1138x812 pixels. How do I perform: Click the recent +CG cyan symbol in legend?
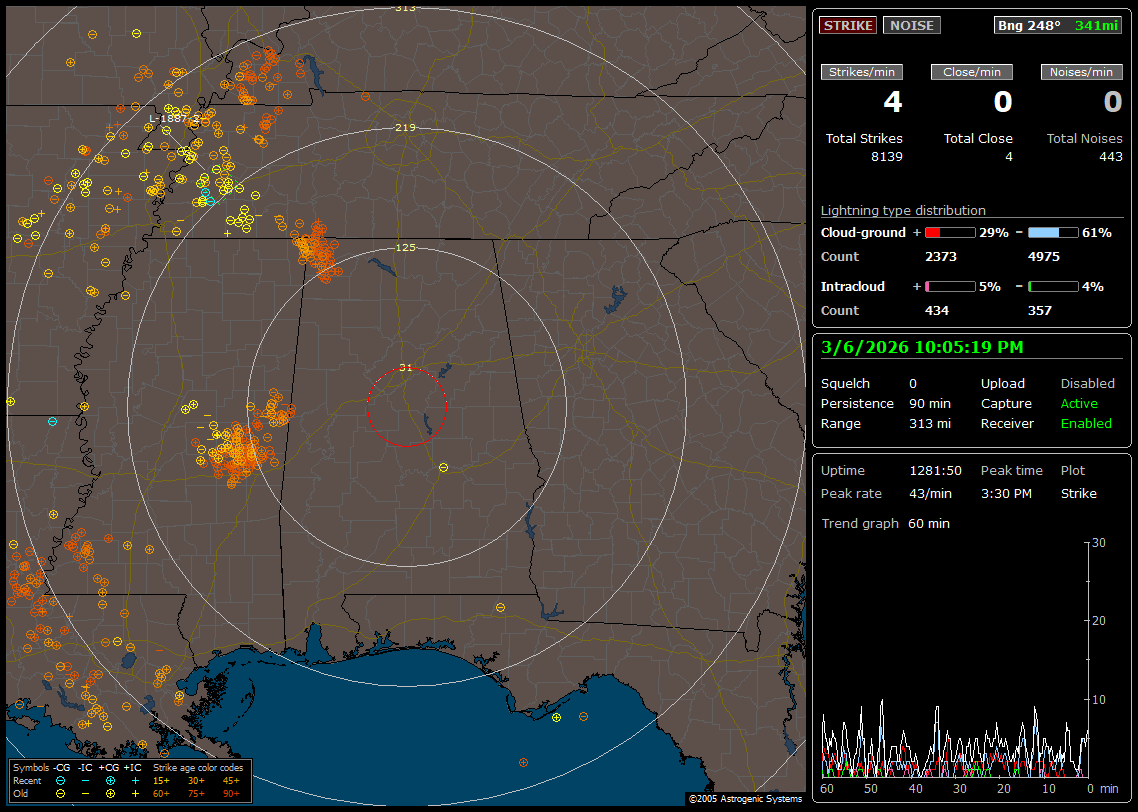[110, 780]
